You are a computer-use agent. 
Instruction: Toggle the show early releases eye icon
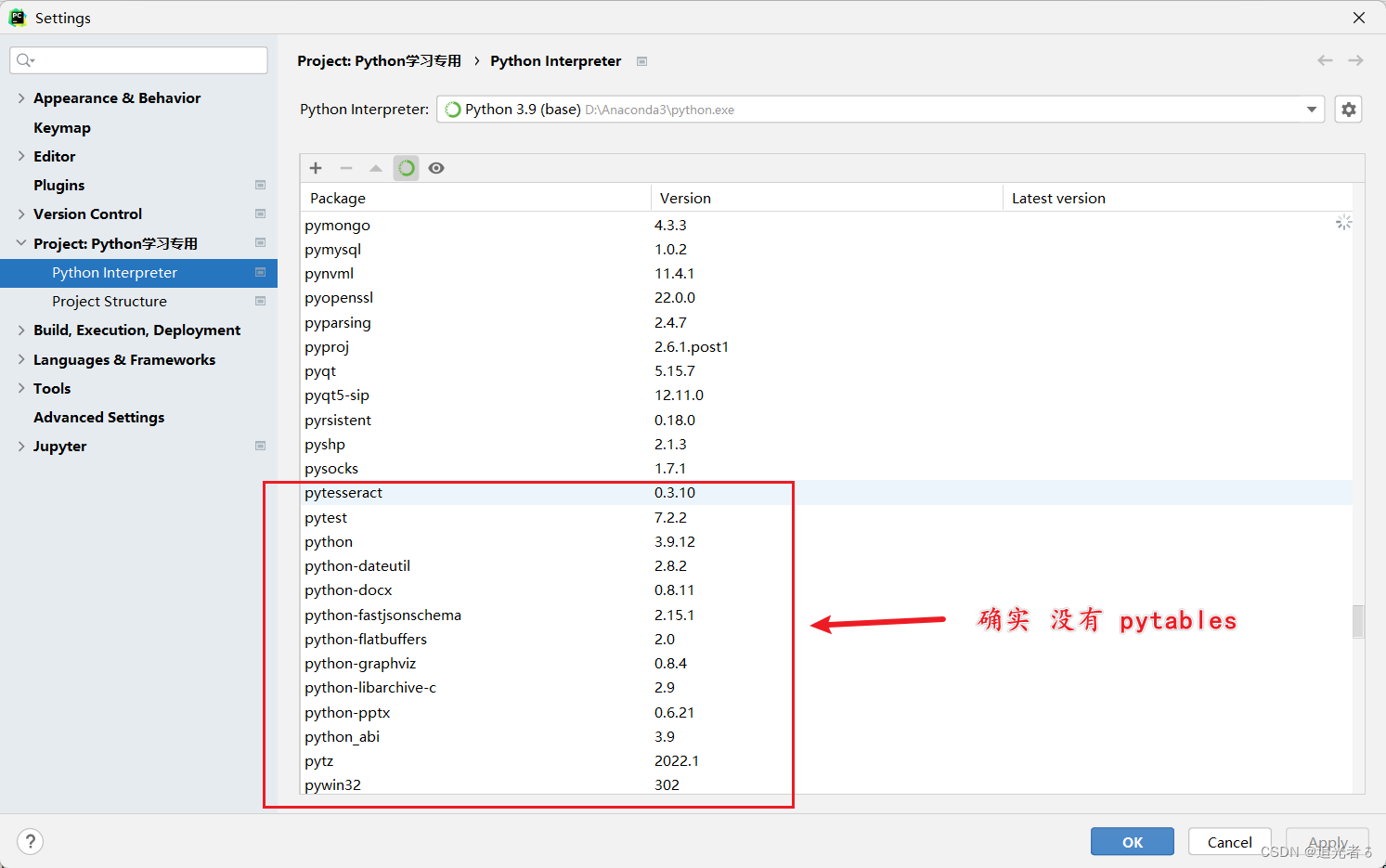(436, 168)
